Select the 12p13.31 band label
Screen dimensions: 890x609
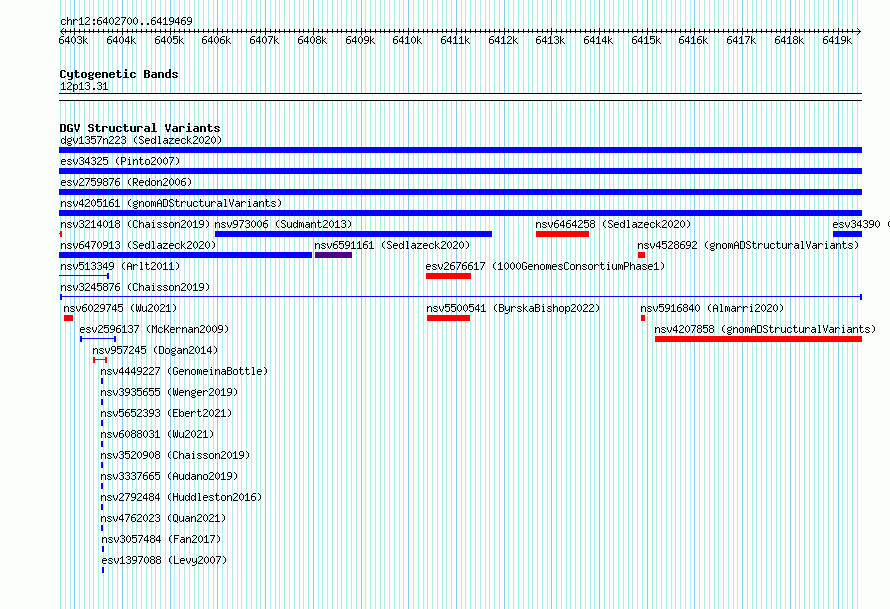pos(84,86)
